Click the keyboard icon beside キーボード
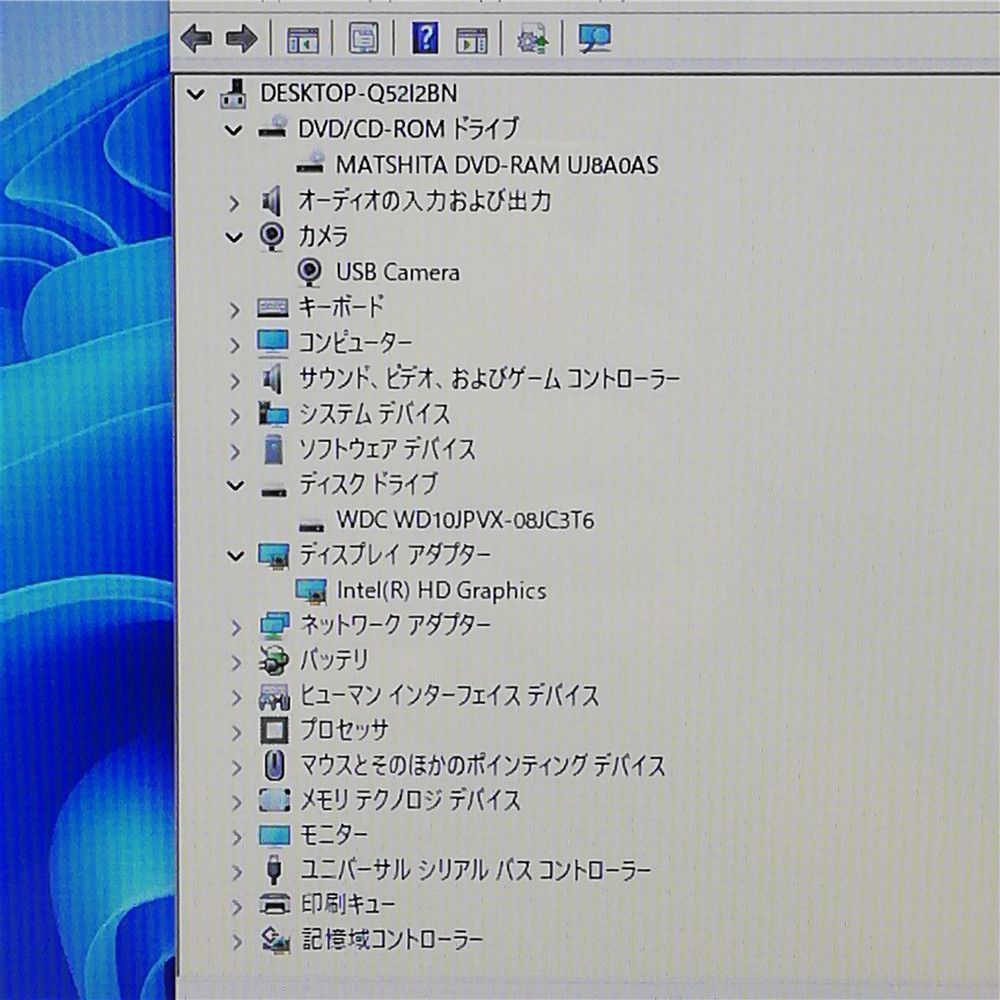Image resolution: width=1000 pixels, height=1000 pixels. 272,308
